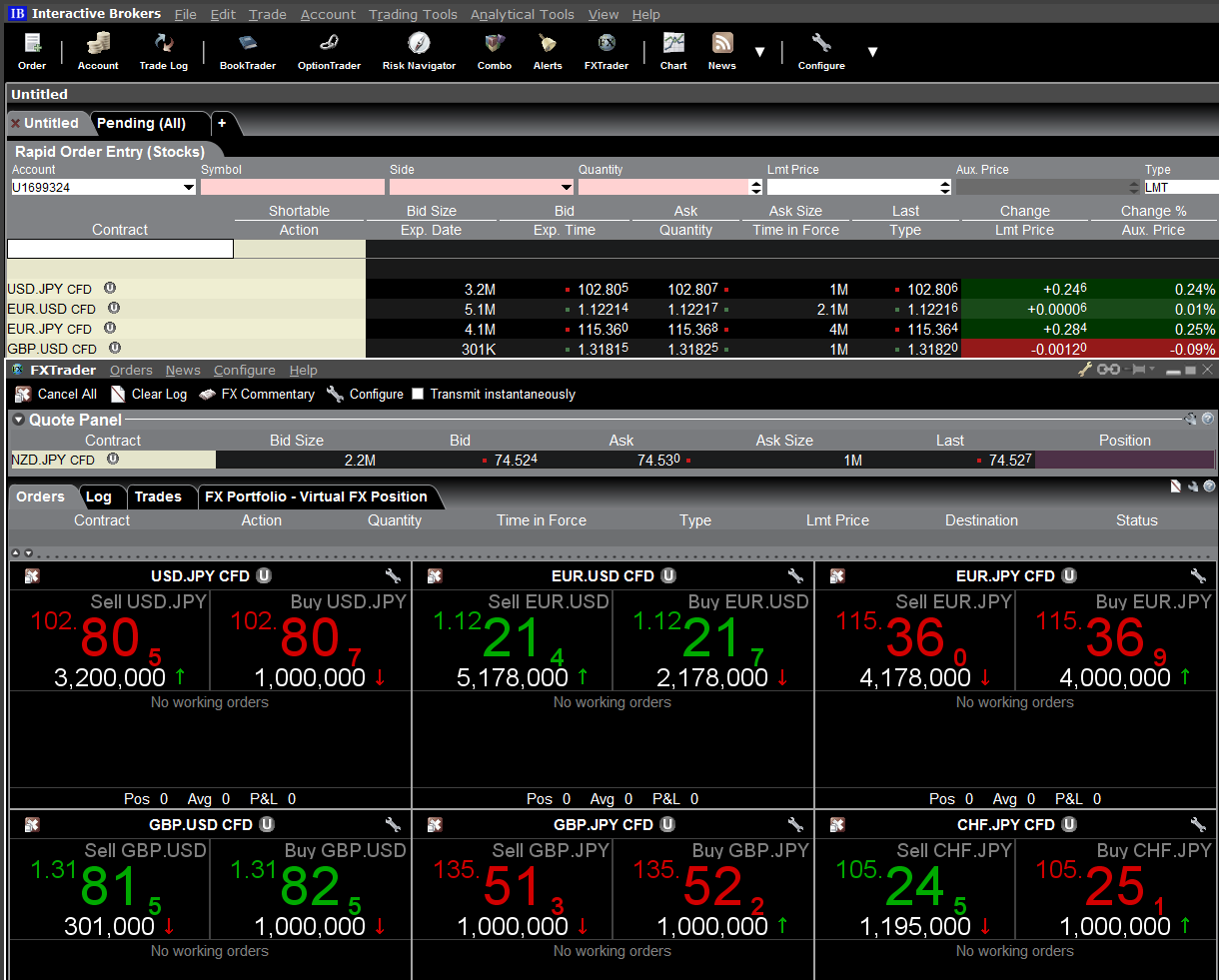Open the FXTrader Orders menu
The image size is (1219, 980).
131,370
